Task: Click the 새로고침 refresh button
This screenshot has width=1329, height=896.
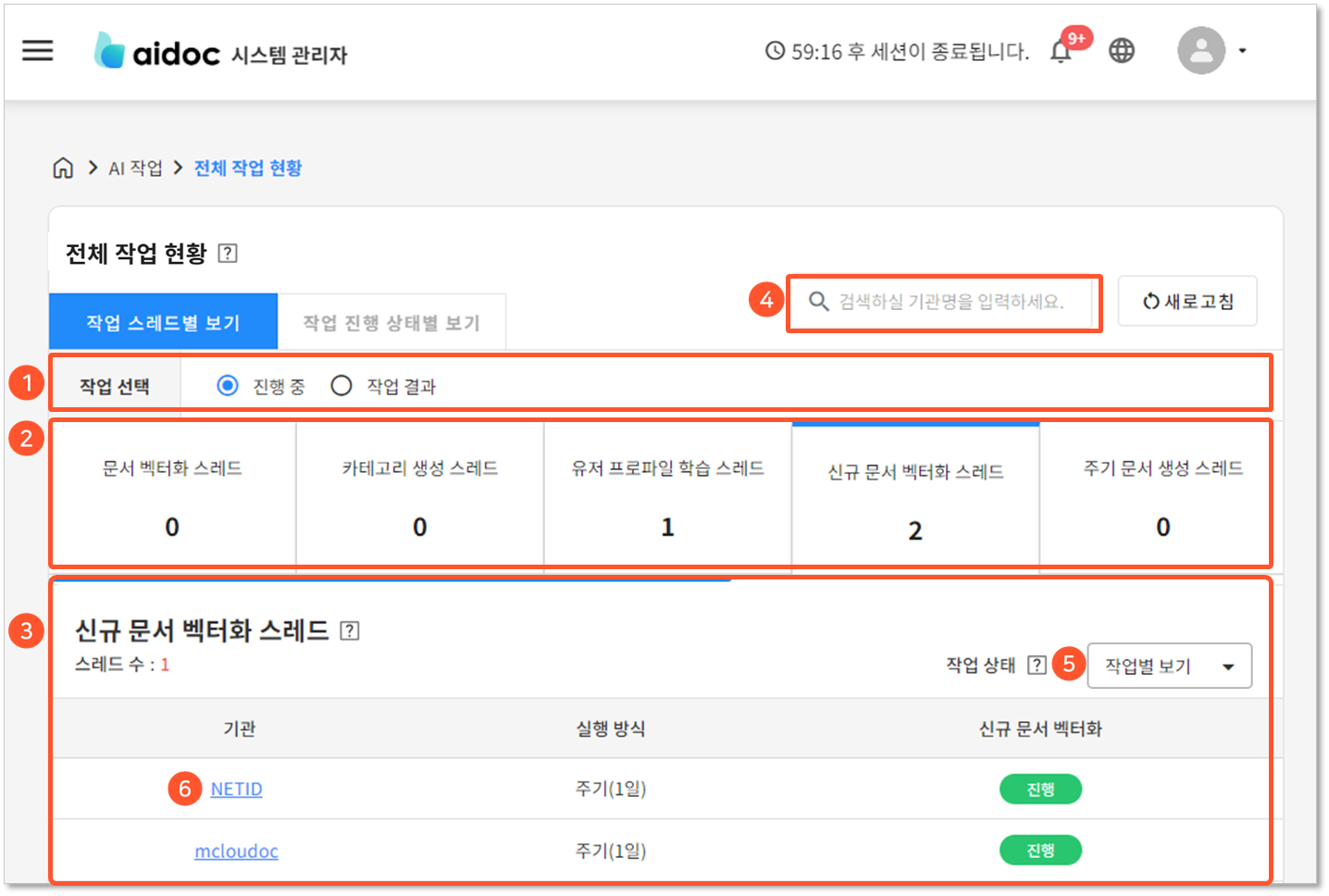Action: [1186, 302]
